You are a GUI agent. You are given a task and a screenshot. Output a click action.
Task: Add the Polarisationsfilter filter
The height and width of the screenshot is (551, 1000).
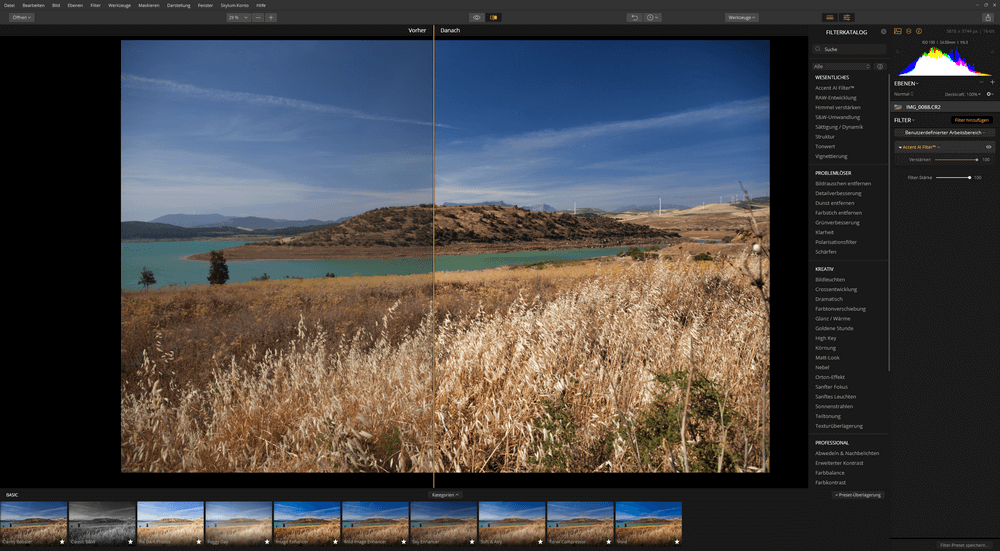(836, 242)
